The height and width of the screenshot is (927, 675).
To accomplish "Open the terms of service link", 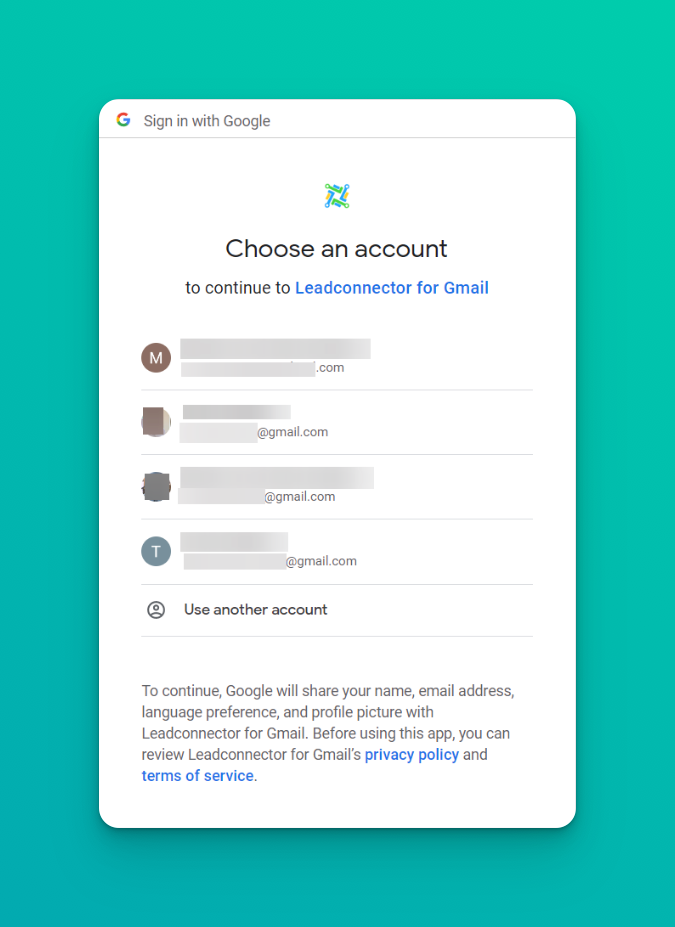I will click(x=197, y=776).
